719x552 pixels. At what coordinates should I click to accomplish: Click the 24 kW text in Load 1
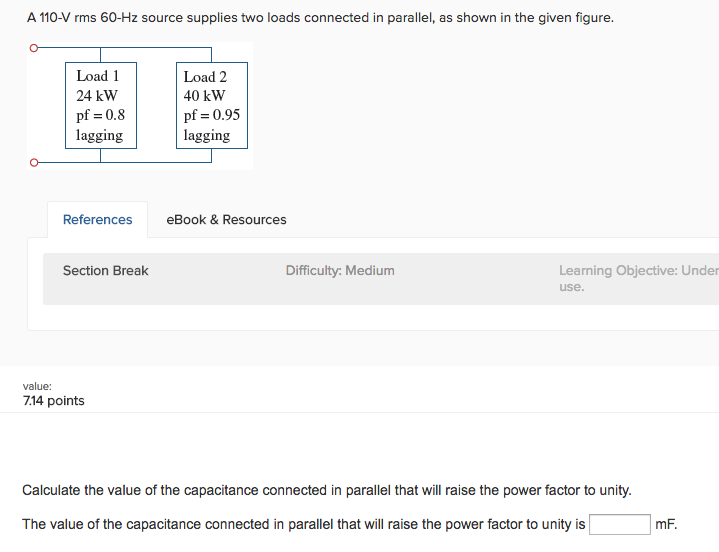click(x=97, y=96)
